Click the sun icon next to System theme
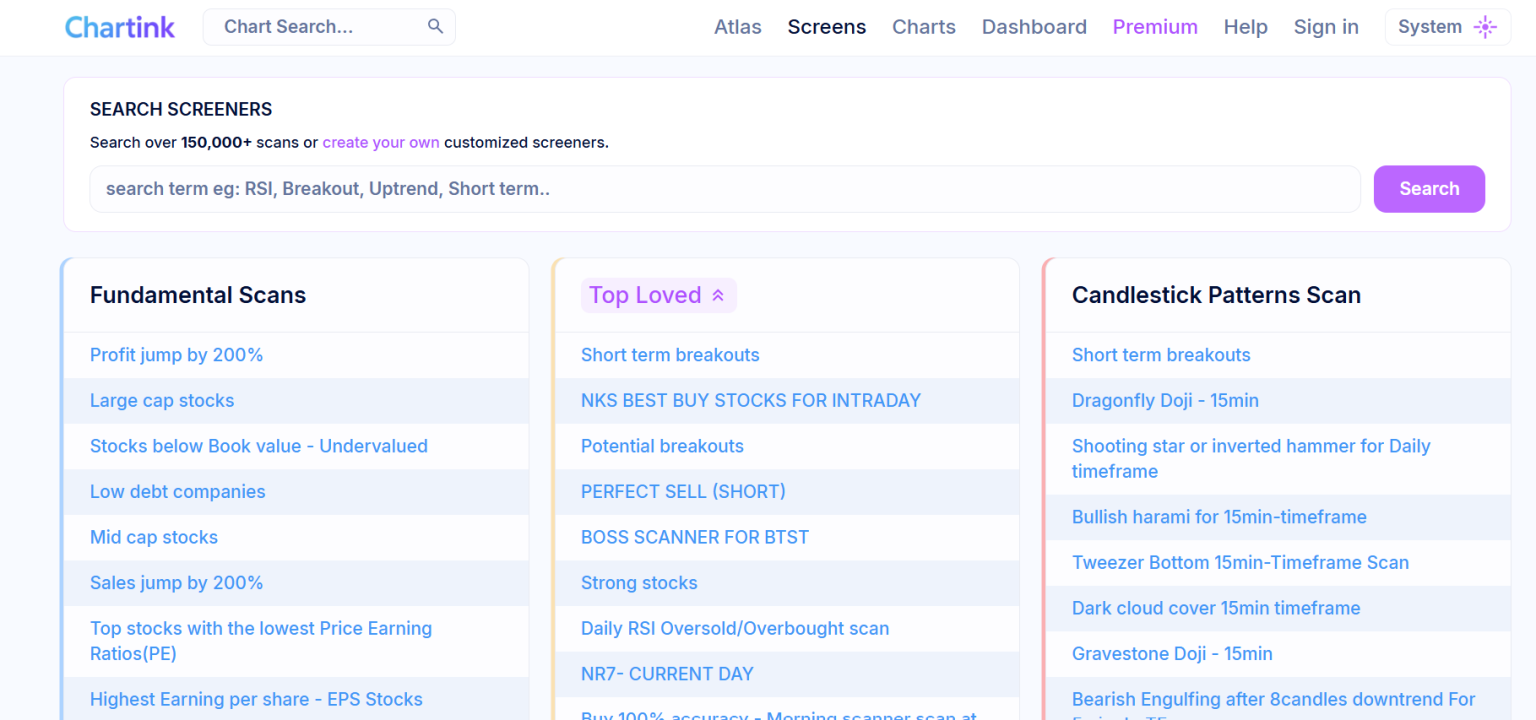The height and width of the screenshot is (720, 1536). (x=1486, y=27)
